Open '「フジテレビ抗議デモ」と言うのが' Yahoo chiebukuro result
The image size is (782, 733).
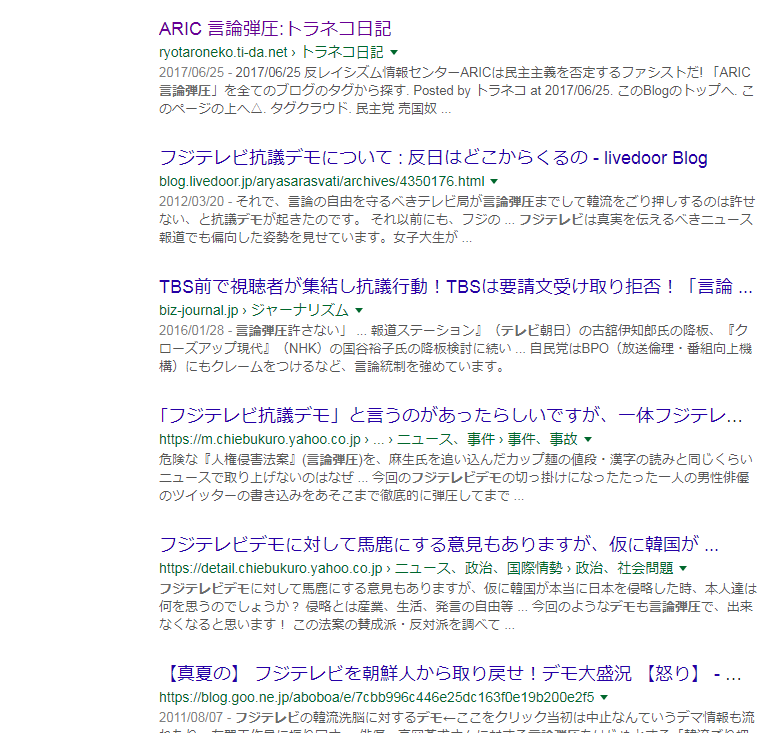(x=450, y=415)
